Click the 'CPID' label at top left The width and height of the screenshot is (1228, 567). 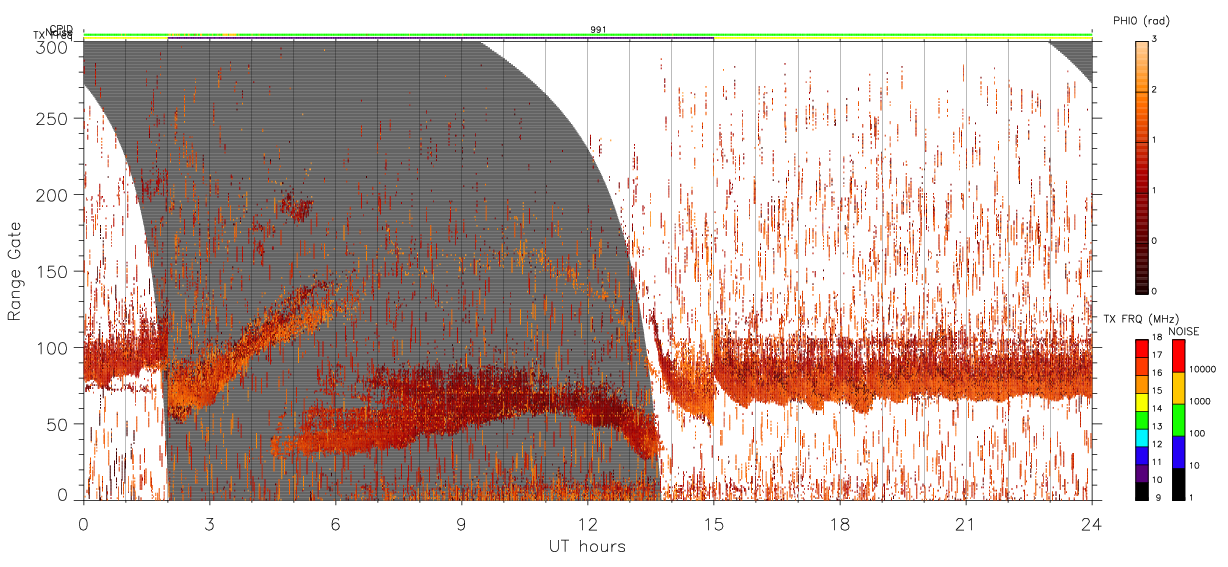tap(61, 29)
